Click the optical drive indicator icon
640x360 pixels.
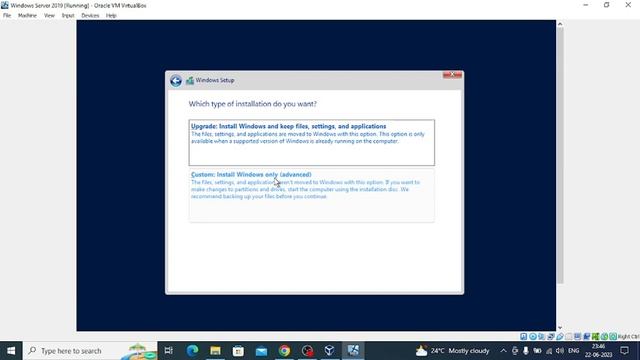(533, 336)
